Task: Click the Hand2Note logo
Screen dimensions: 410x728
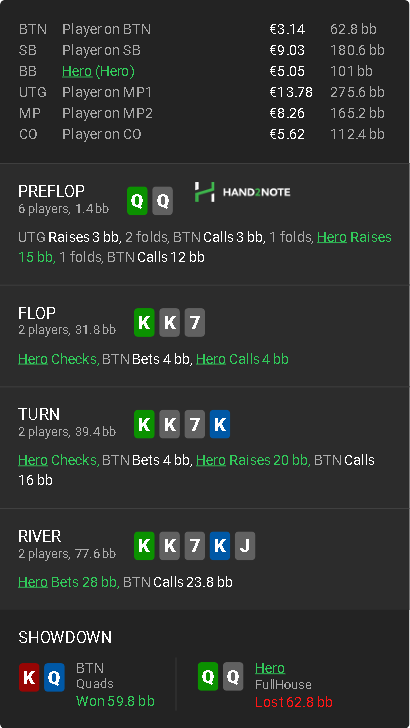Action: click(x=242, y=192)
